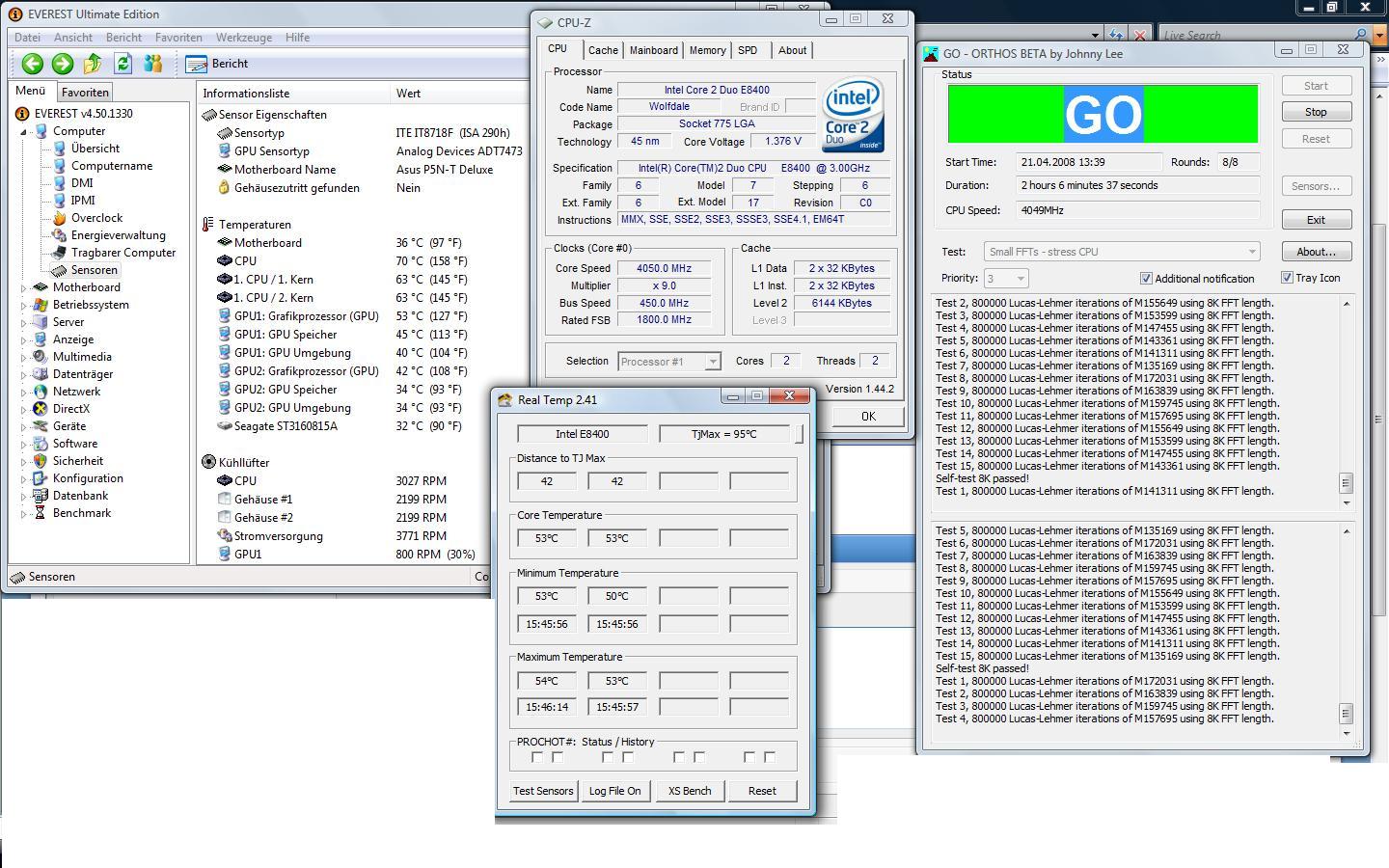Click the CPU temperature row icon in EVEREST
The image size is (1389, 868).
pos(225,260)
